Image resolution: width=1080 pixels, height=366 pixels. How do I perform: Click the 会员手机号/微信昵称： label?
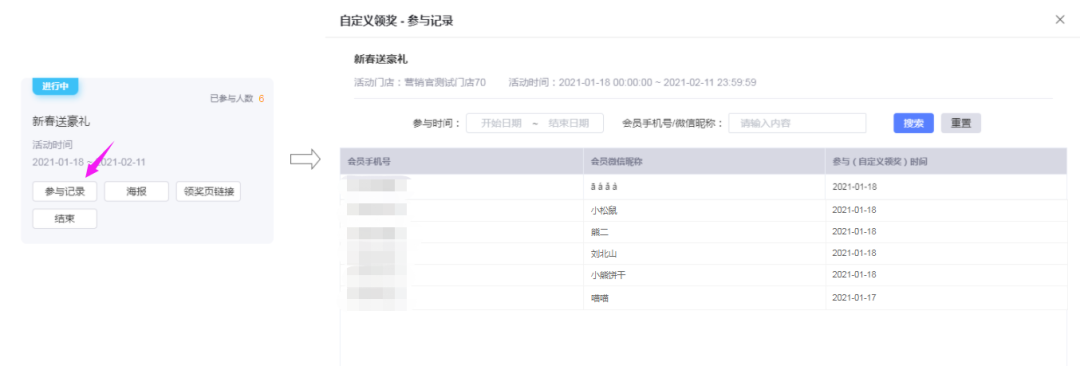pos(672,123)
